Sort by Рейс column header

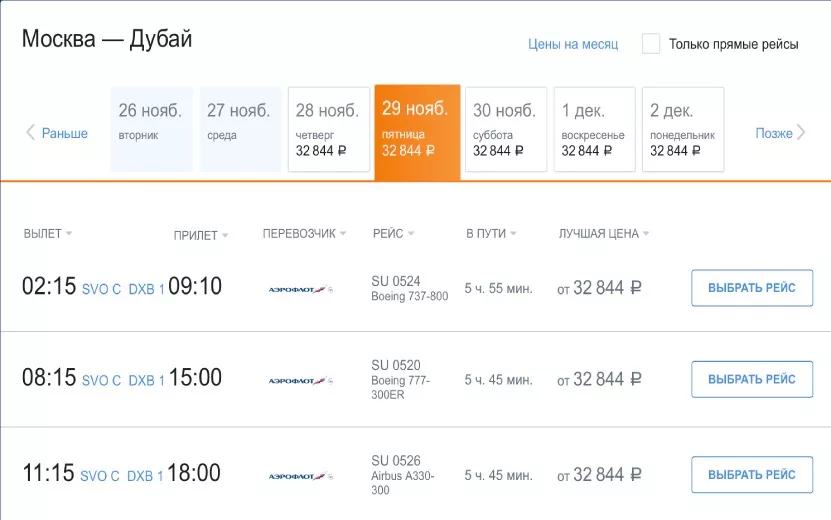(x=392, y=234)
